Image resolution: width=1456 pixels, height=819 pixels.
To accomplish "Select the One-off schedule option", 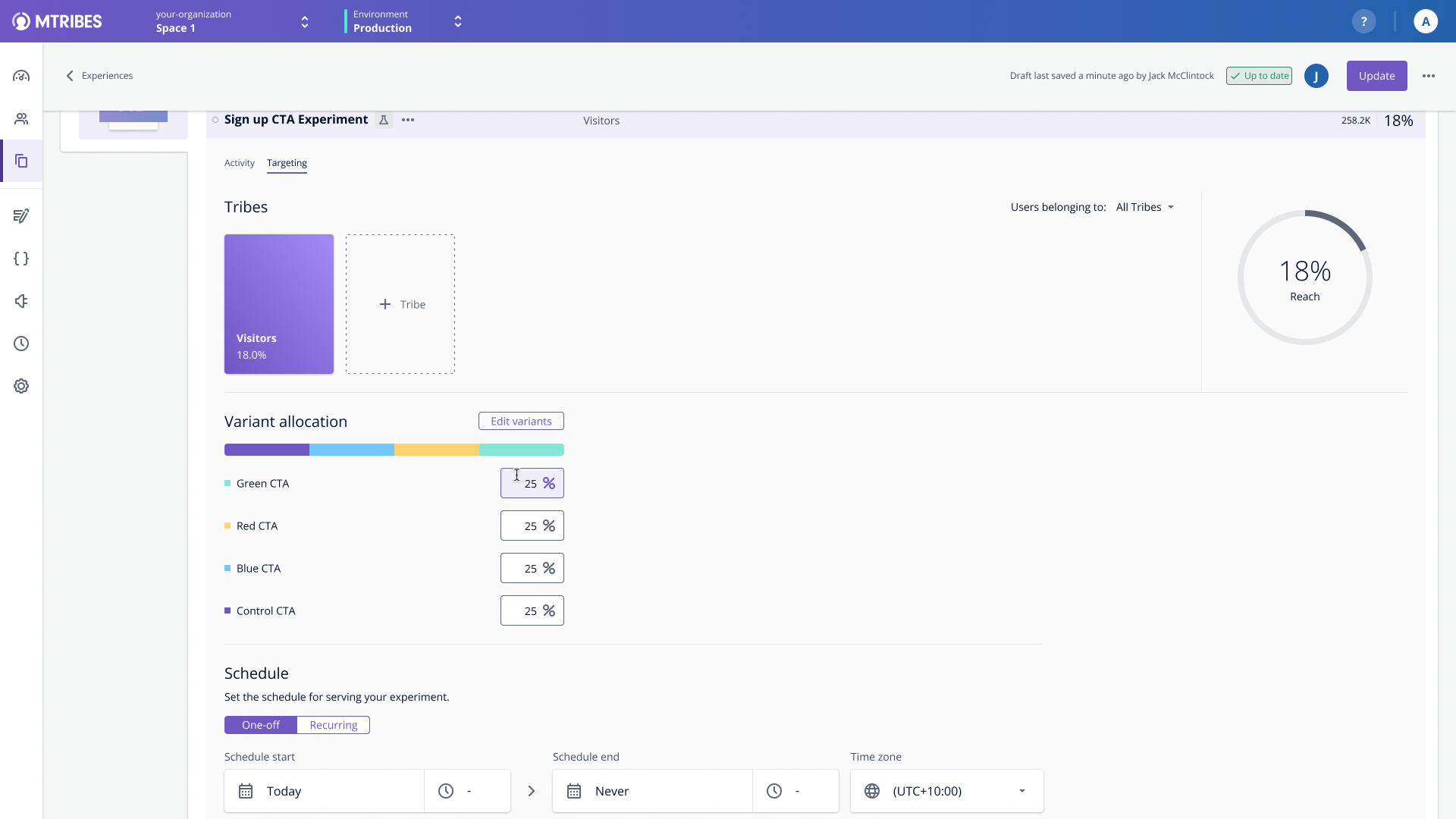I will click(261, 725).
